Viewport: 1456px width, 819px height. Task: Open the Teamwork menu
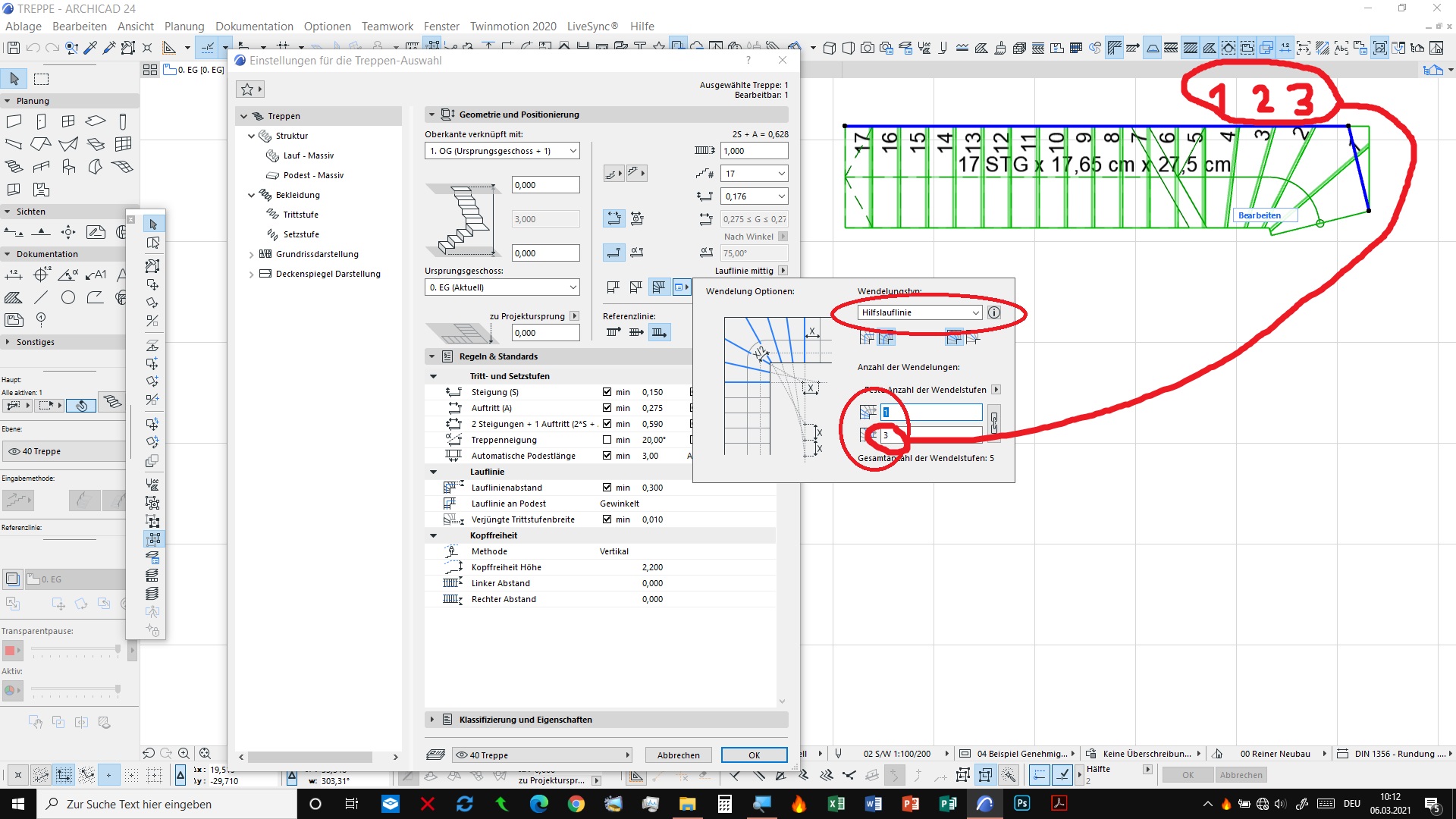tap(387, 27)
